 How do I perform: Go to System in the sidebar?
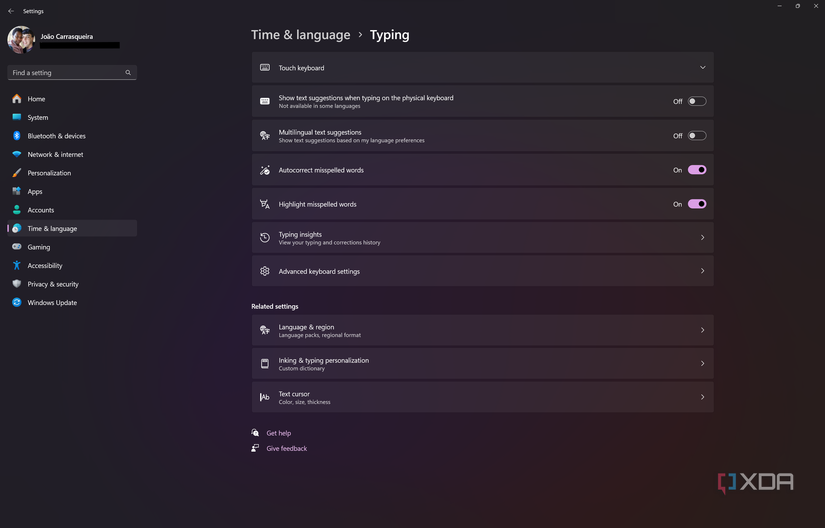pos(38,117)
